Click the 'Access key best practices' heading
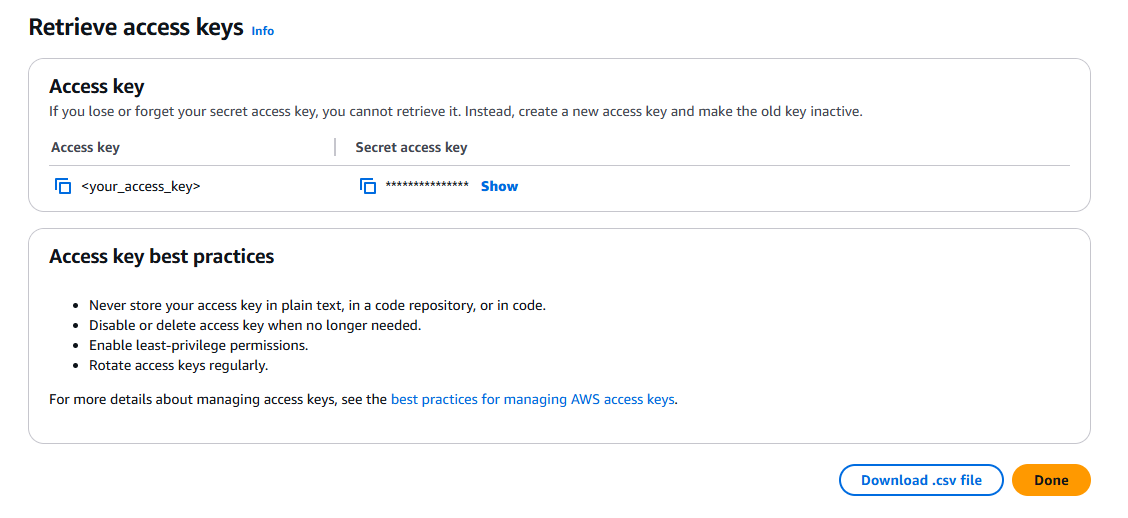 click(x=162, y=256)
